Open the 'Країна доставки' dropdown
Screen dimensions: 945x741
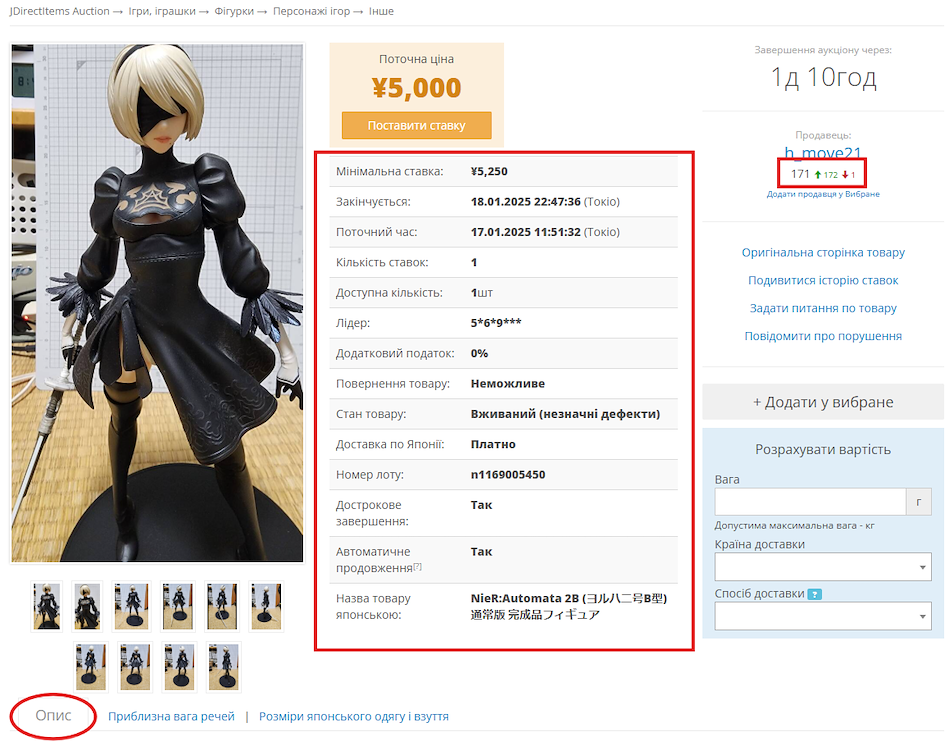click(823, 567)
